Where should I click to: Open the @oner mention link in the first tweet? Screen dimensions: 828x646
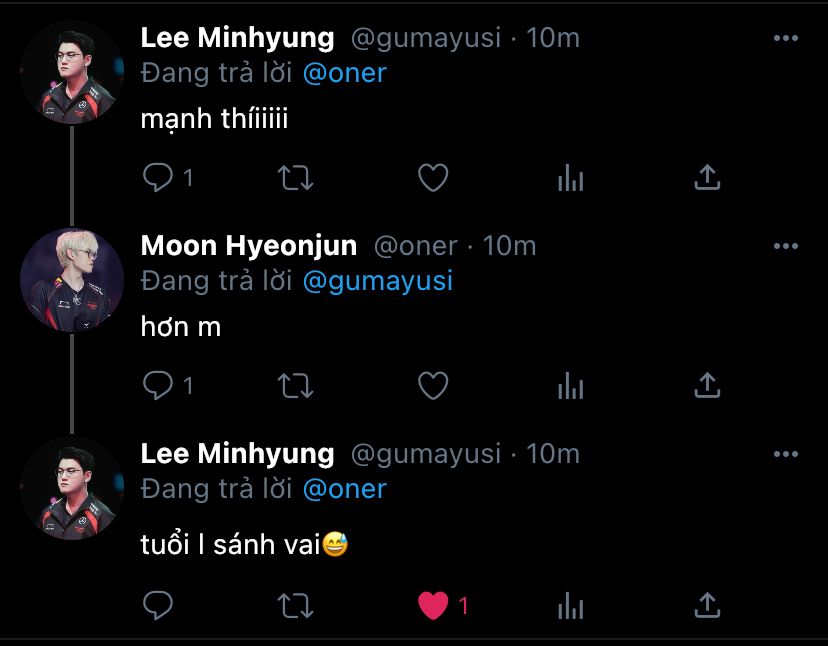344,73
